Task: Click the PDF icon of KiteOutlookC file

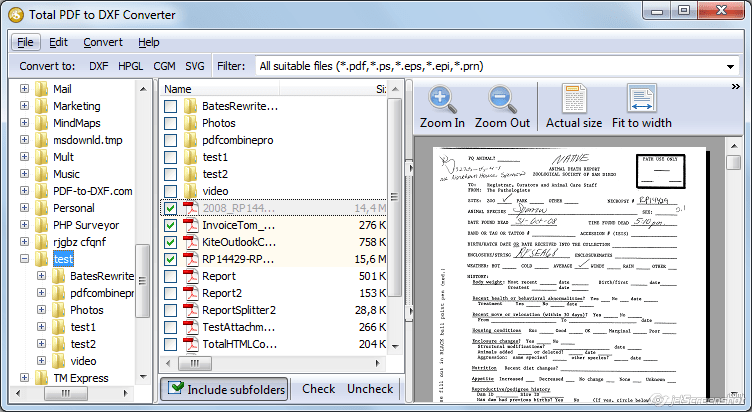Action: click(191, 242)
